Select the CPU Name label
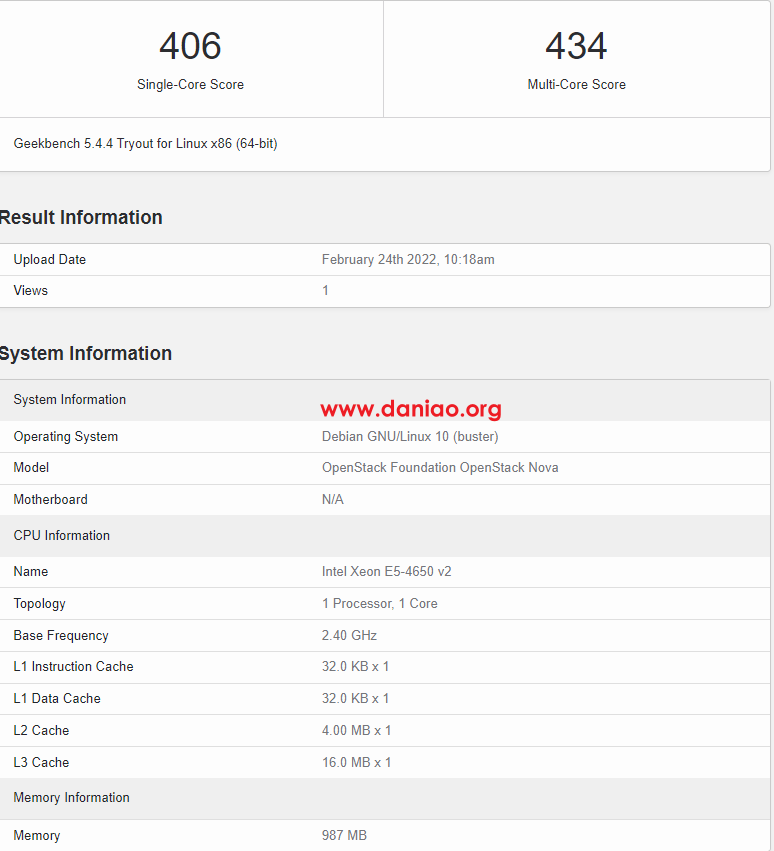Image resolution: width=774 pixels, height=851 pixels. pos(30,571)
